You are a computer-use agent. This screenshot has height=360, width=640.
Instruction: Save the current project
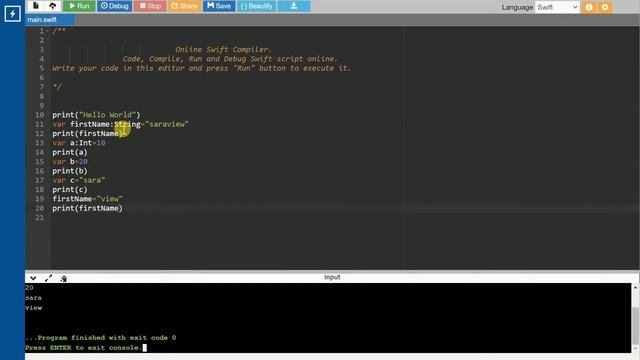click(x=219, y=6)
